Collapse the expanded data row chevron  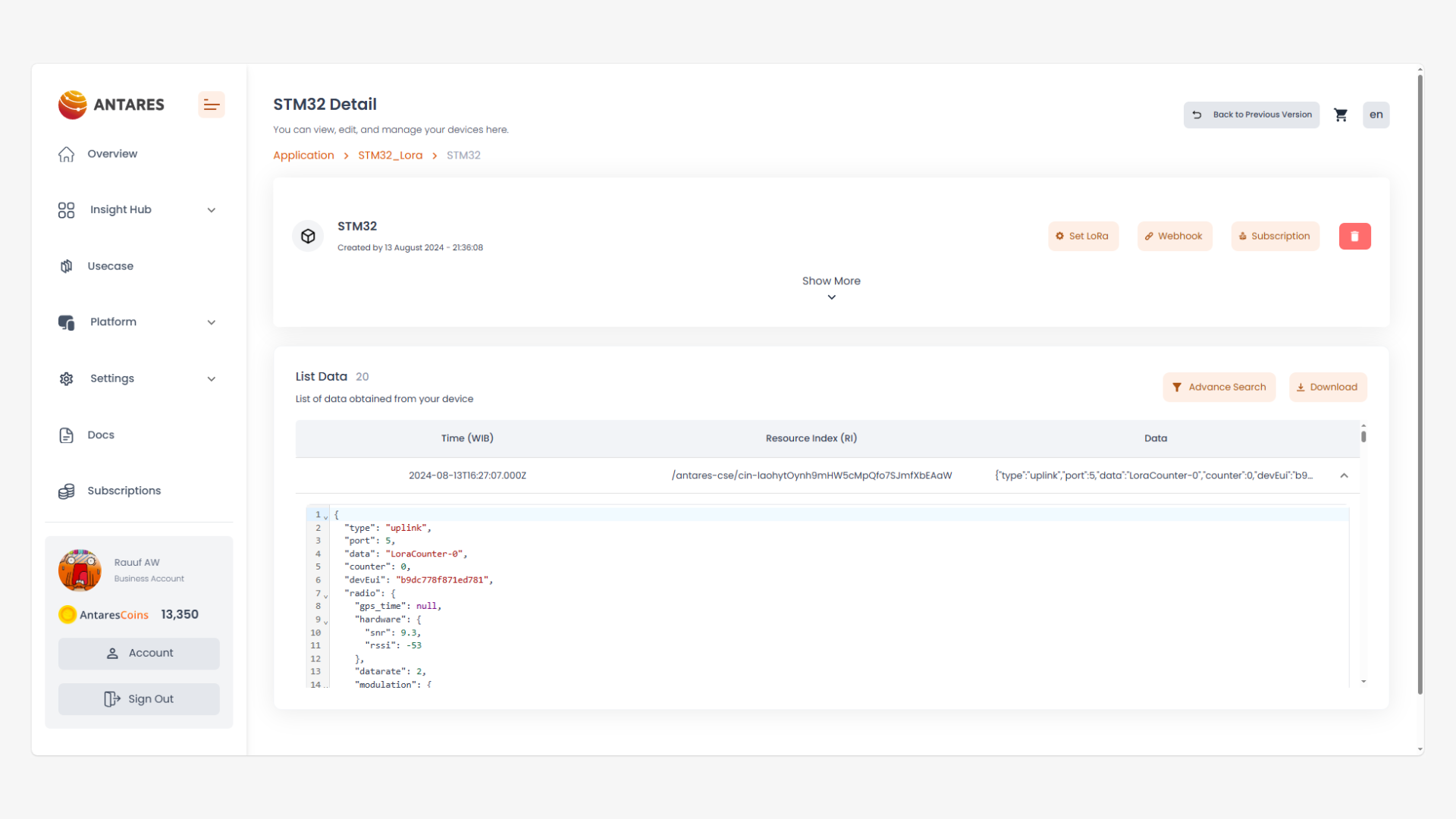pos(1344,475)
